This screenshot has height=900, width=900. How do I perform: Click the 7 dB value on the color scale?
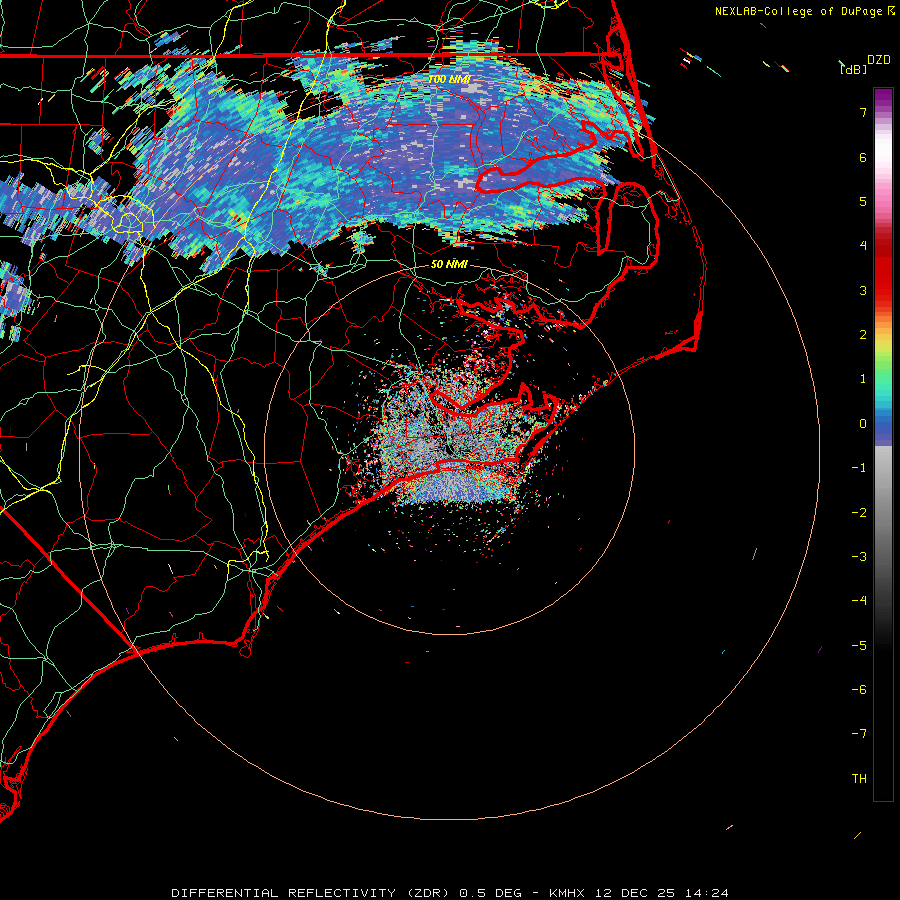[863, 112]
